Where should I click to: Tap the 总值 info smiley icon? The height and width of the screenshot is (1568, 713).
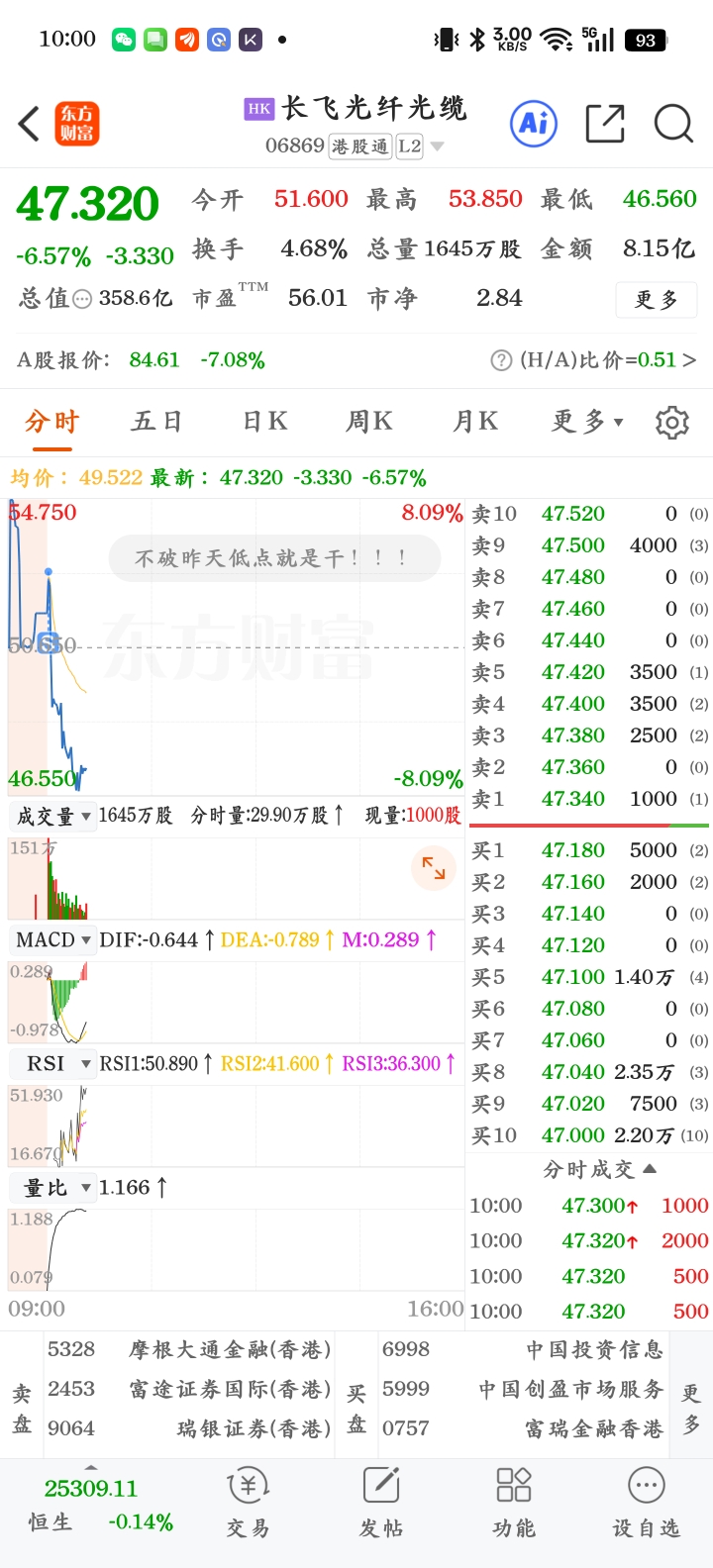83,299
